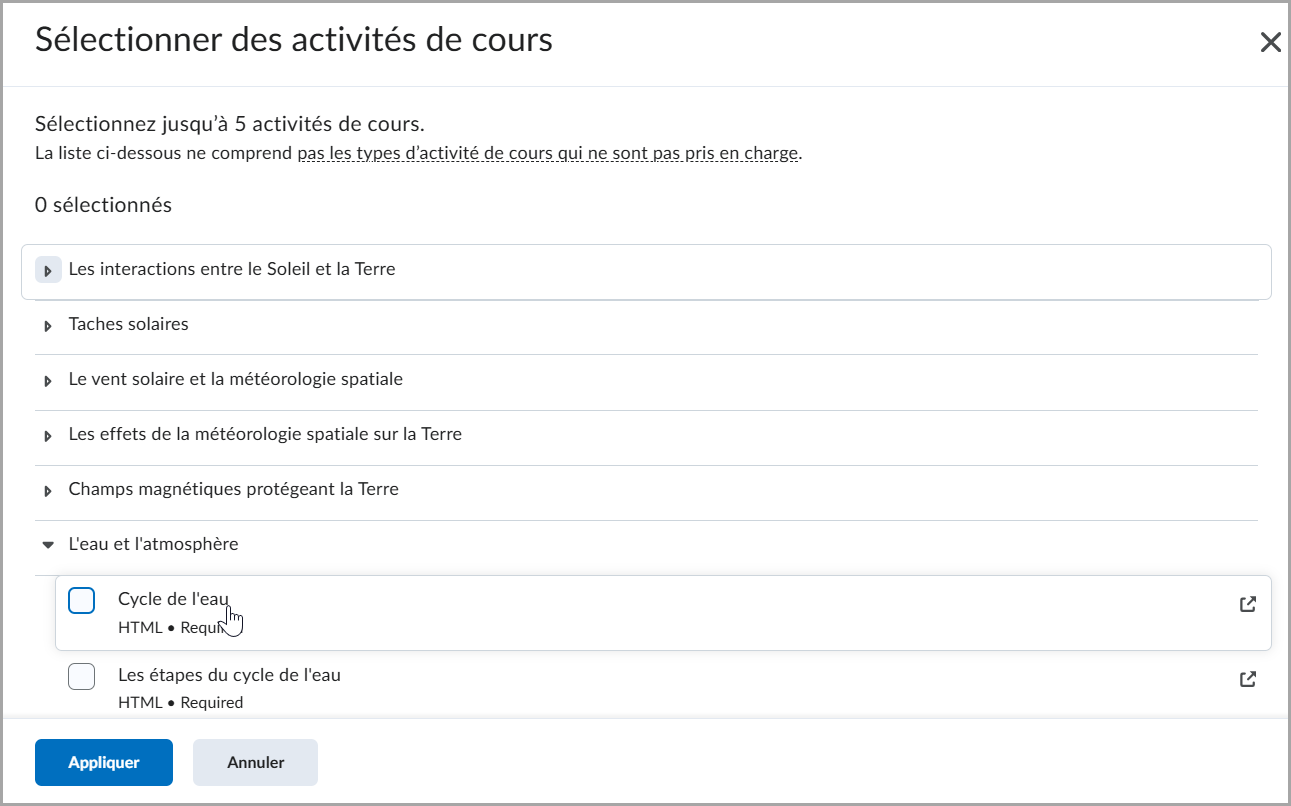Close the activity selection dialog
The height and width of the screenshot is (806, 1291).
tap(1270, 42)
